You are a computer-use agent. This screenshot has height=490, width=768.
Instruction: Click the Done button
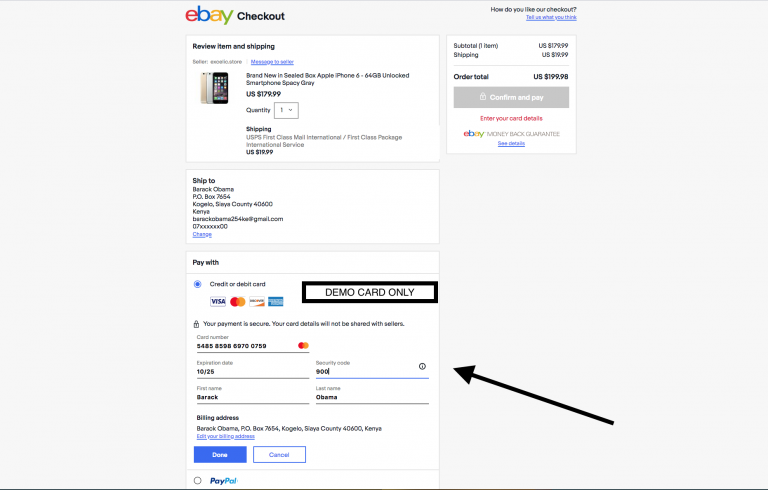[220, 455]
